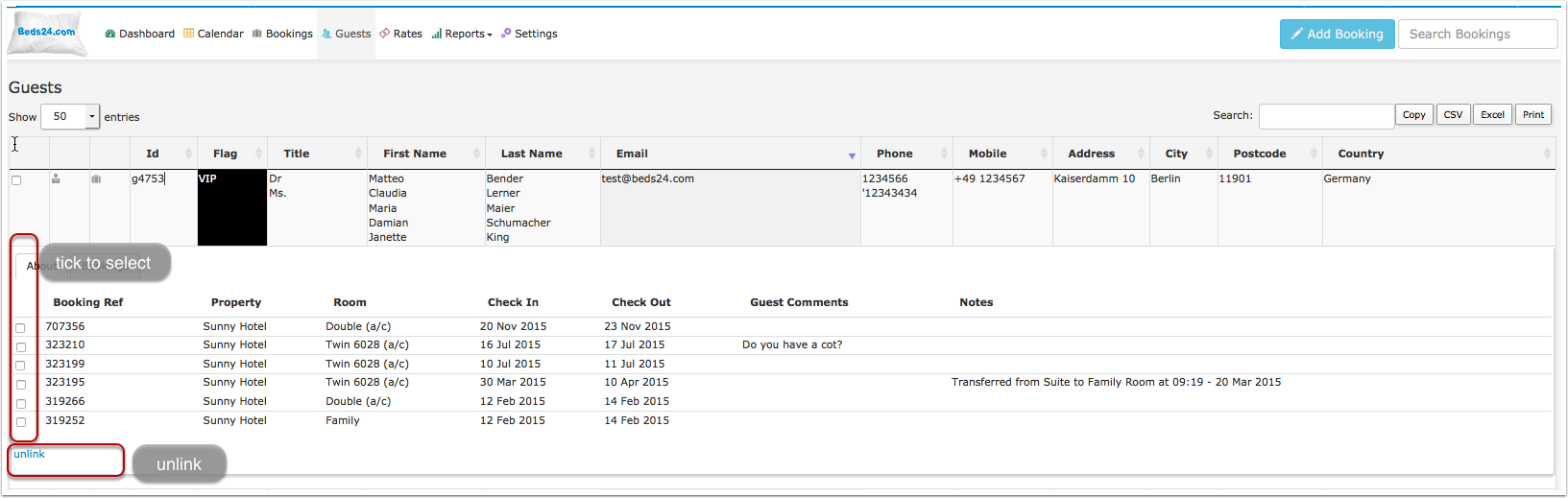The height and width of the screenshot is (498, 1568).
Task: Export the guests as CSV
Action: pyautogui.click(x=1453, y=115)
